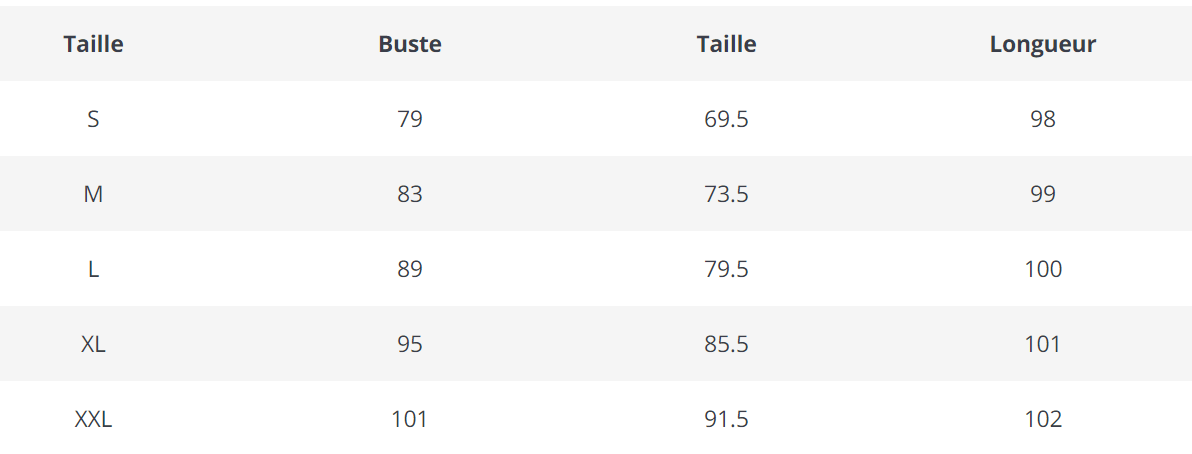Click bust value 95 in XL row
1192x454 pixels.
point(410,344)
